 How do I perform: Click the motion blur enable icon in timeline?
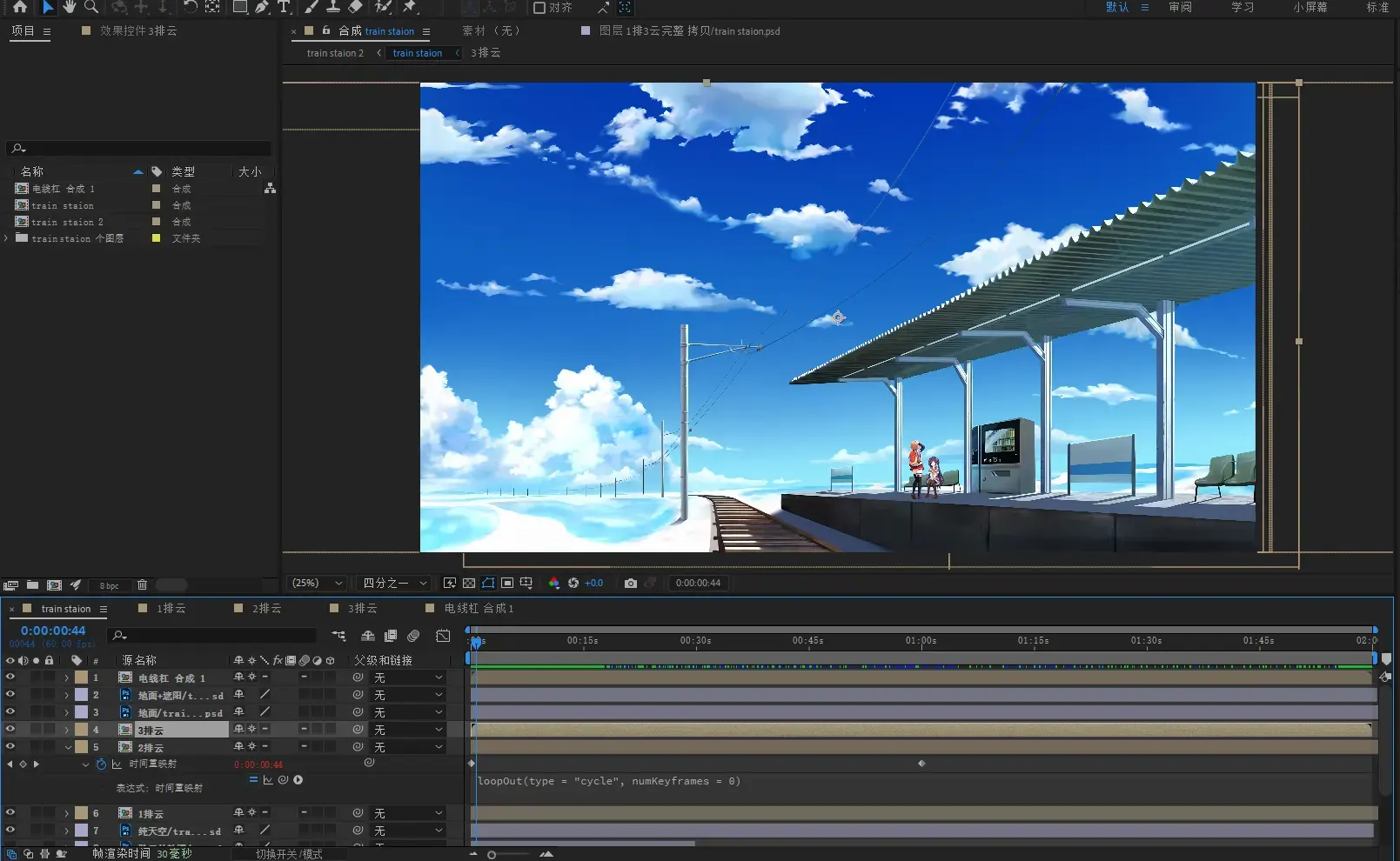point(413,636)
